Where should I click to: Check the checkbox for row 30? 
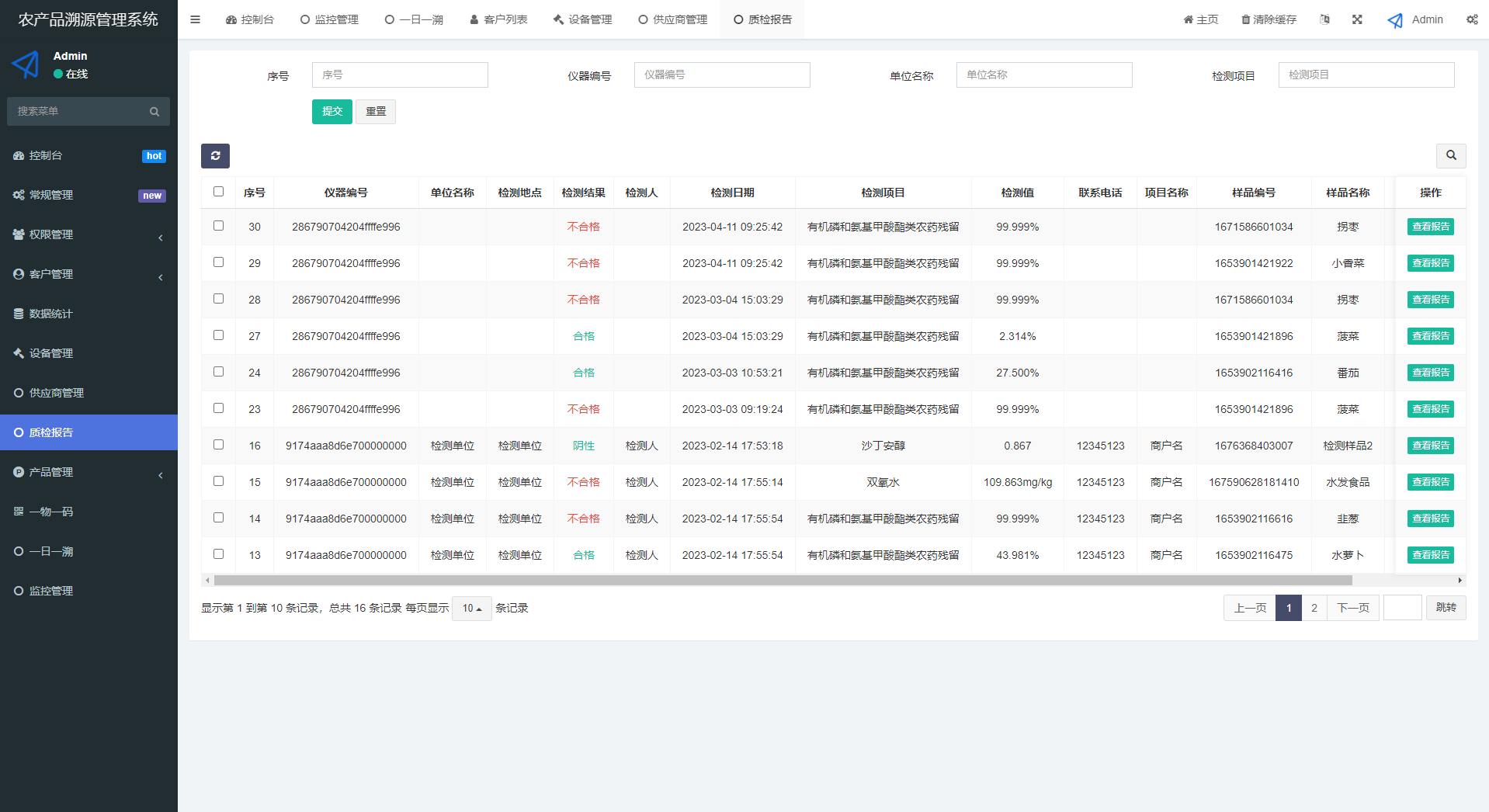point(218,226)
